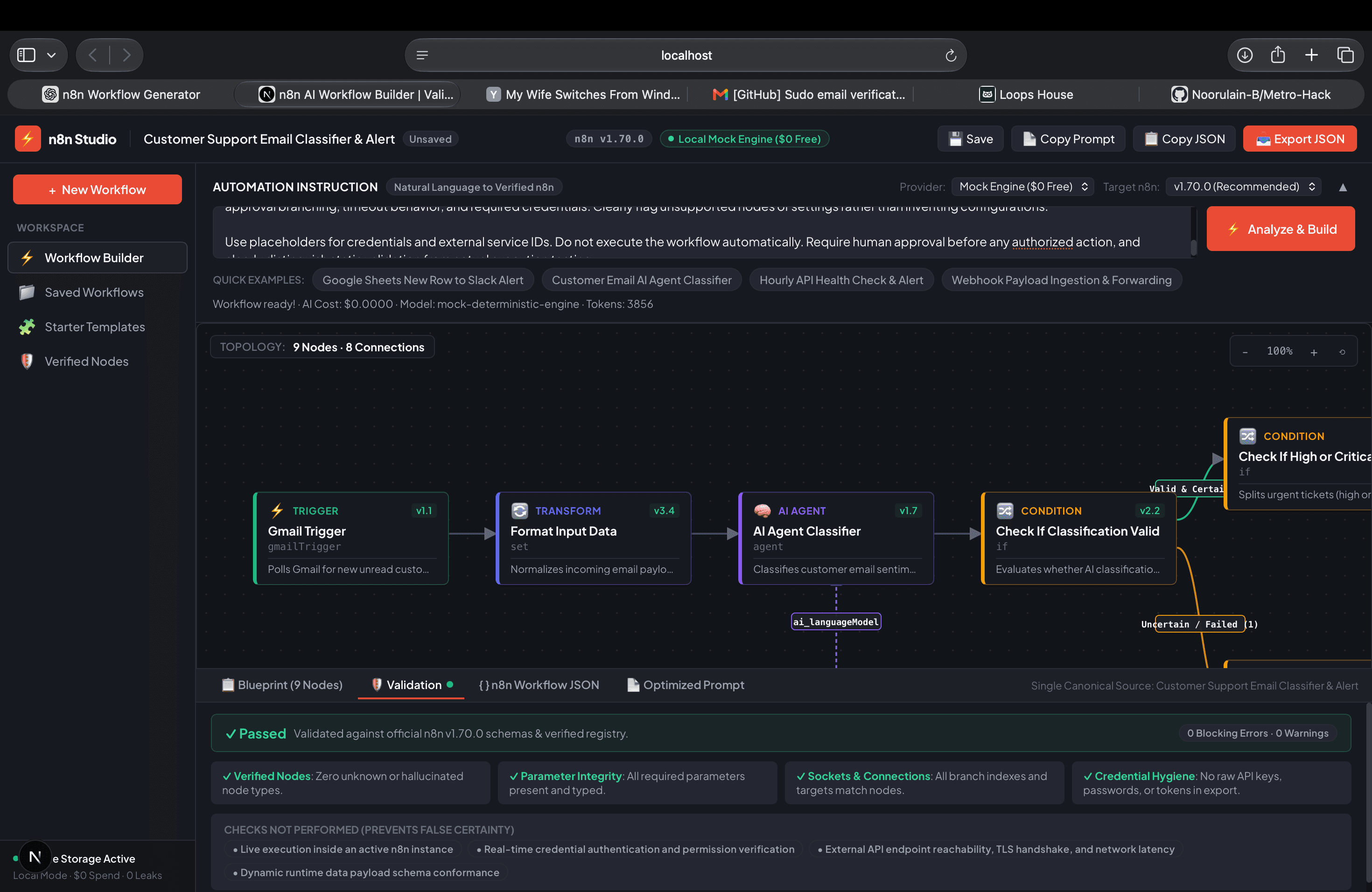Reset canvas zoom icon
Screen dimensions: 1372x892
(x=1342, y=352)
